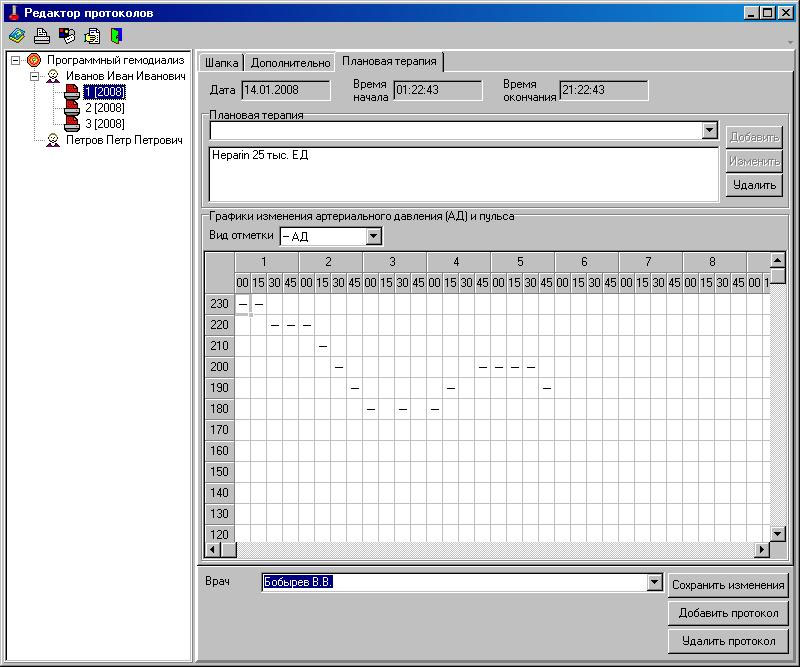Select patient Петров Петр Петрович
The image size is (800, 667).
124,141
